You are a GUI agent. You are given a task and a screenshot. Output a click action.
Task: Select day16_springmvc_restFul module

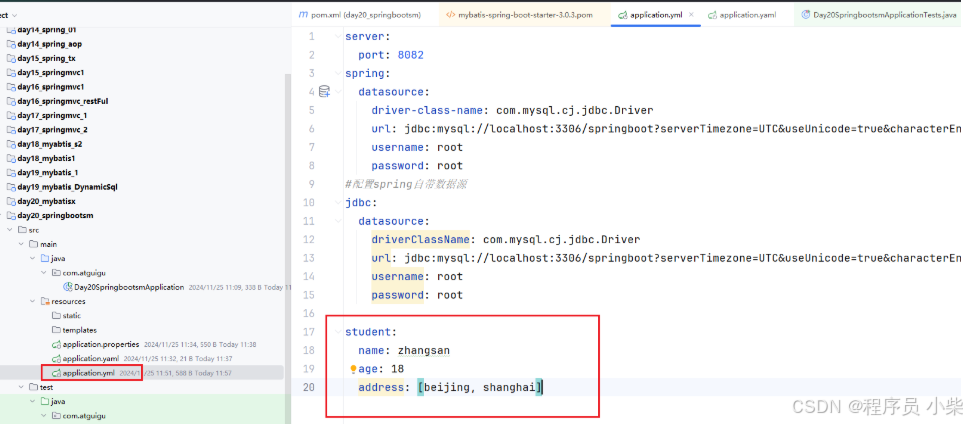[x=63, y=101]
